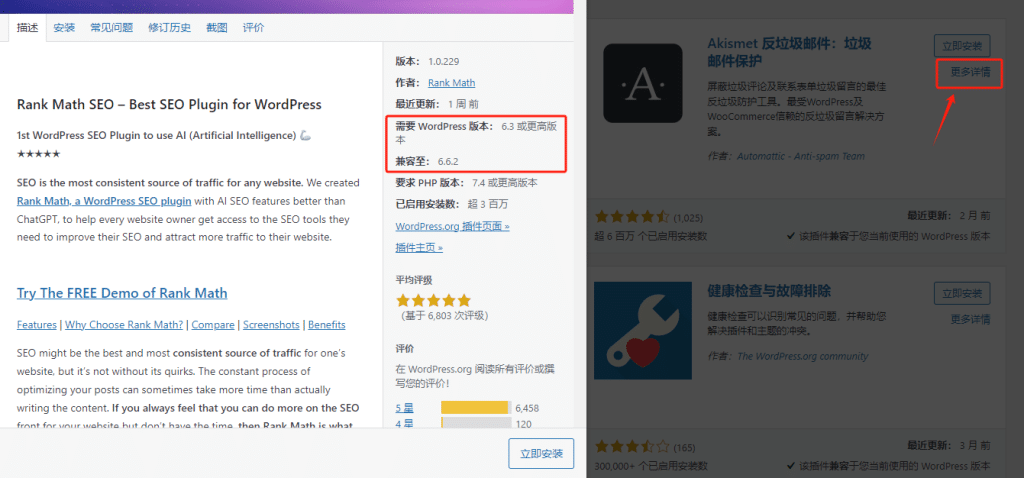Viewport: 1024px width, 478px height.
Task: Switch to the 描述 tab
Action: [28, 27]
